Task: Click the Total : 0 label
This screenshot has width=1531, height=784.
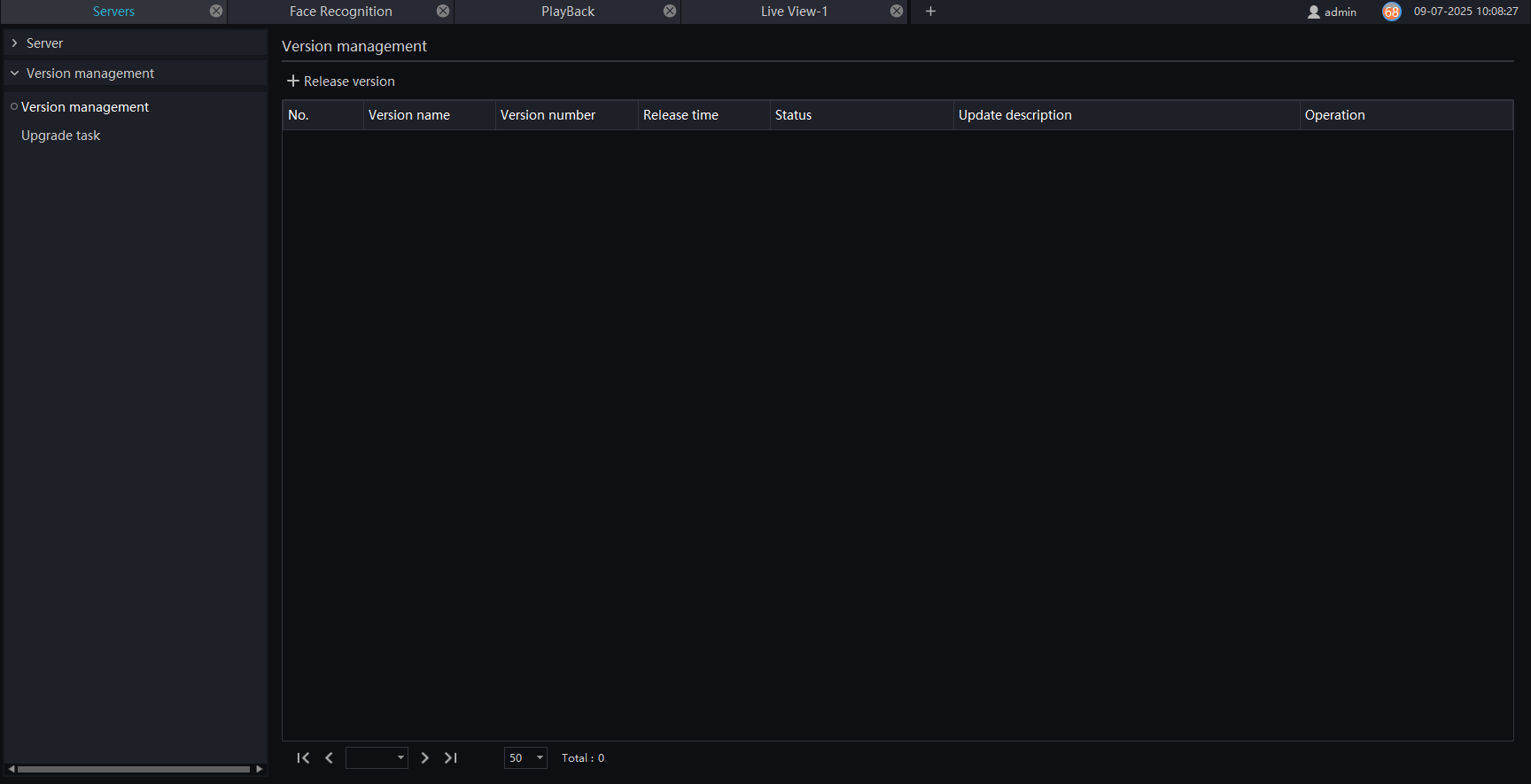Action: point(583,757)
